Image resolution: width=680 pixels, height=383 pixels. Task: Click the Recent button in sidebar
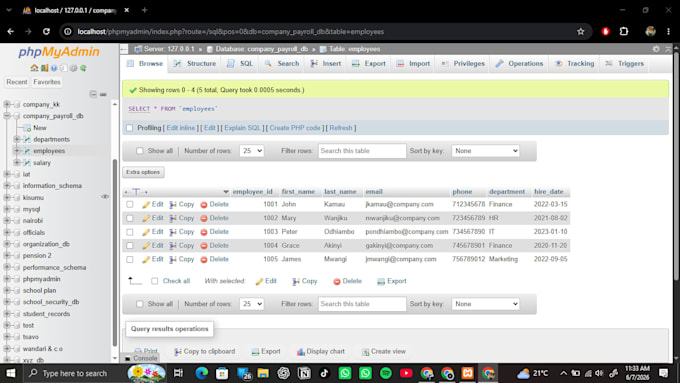tap(17, 82)
